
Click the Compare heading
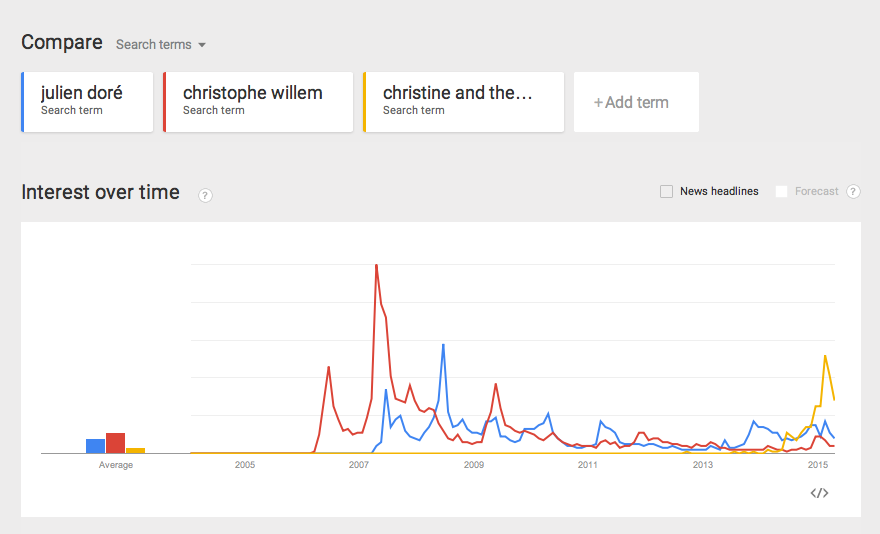point(62,43)
